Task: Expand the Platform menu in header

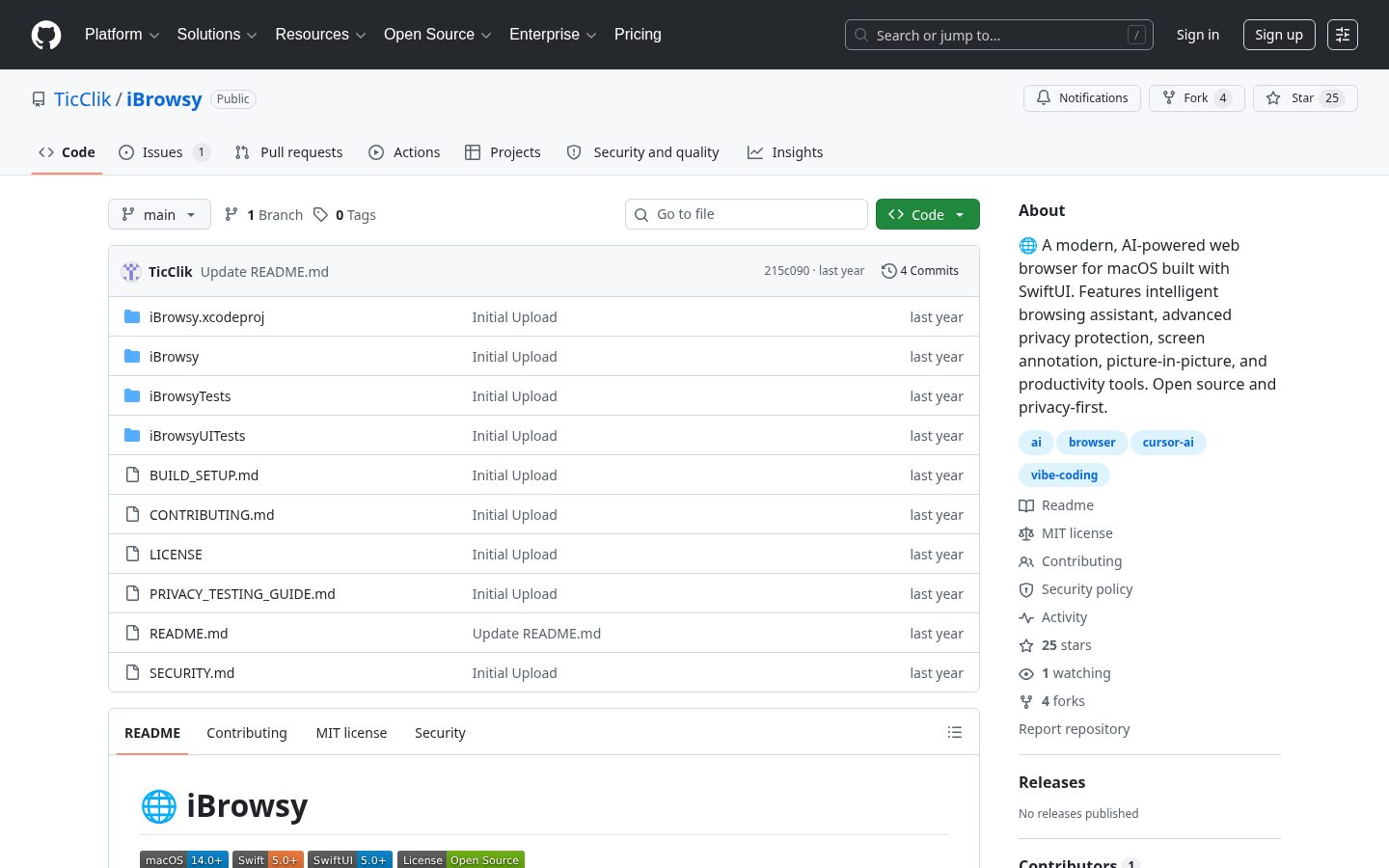Action: point(122,35)
